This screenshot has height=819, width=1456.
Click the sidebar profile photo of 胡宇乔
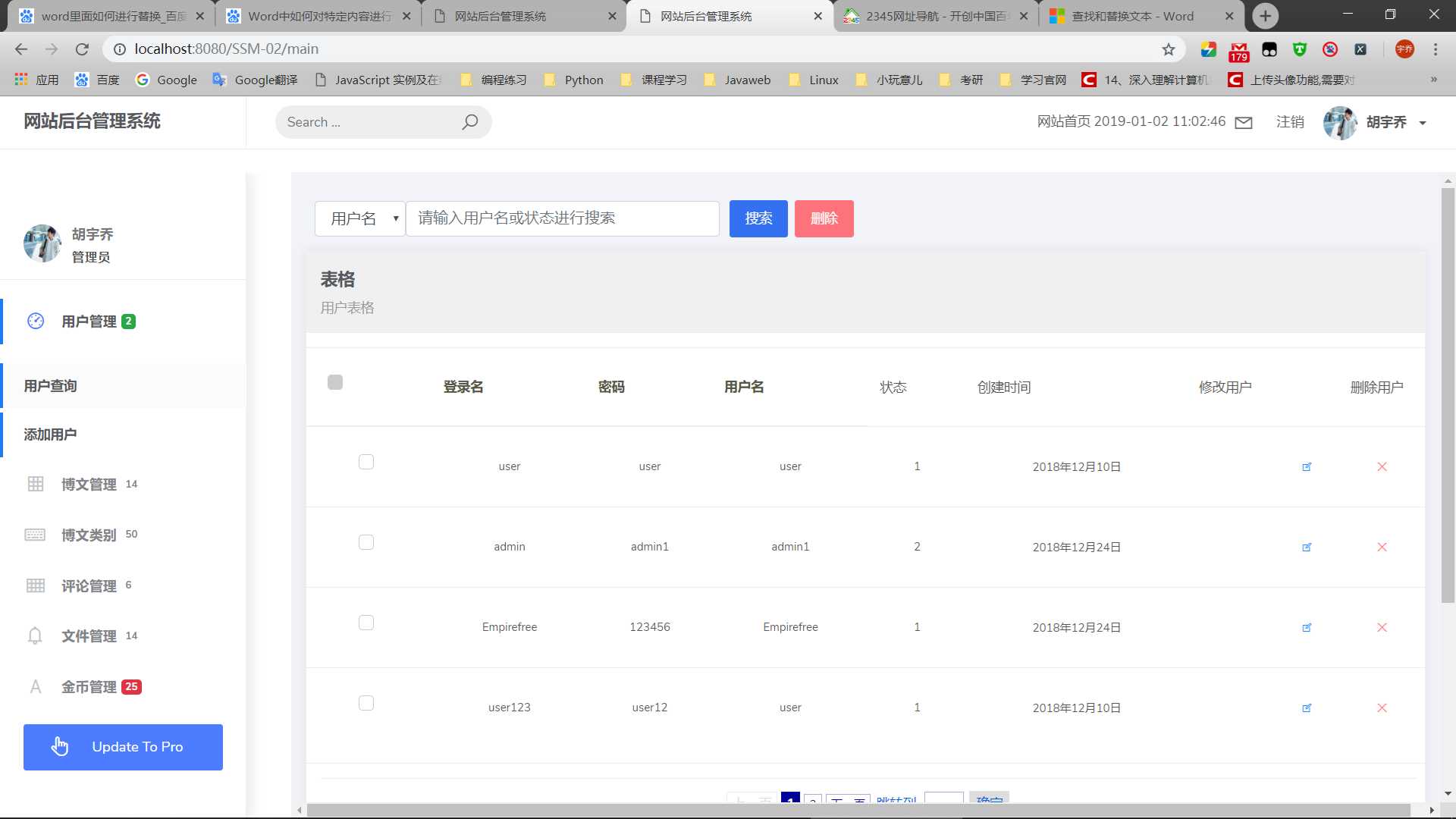pyautogui.click(x=42, y=243)
